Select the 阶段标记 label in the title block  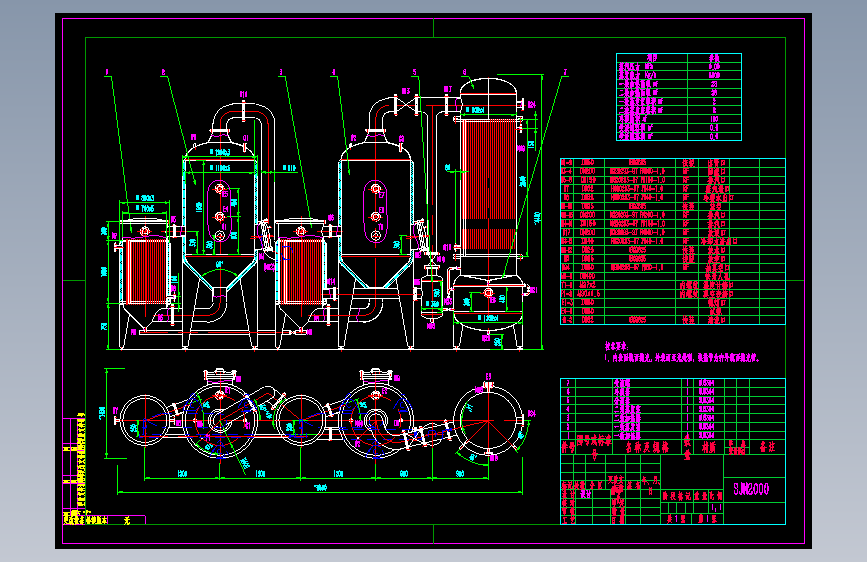point(677,496)
